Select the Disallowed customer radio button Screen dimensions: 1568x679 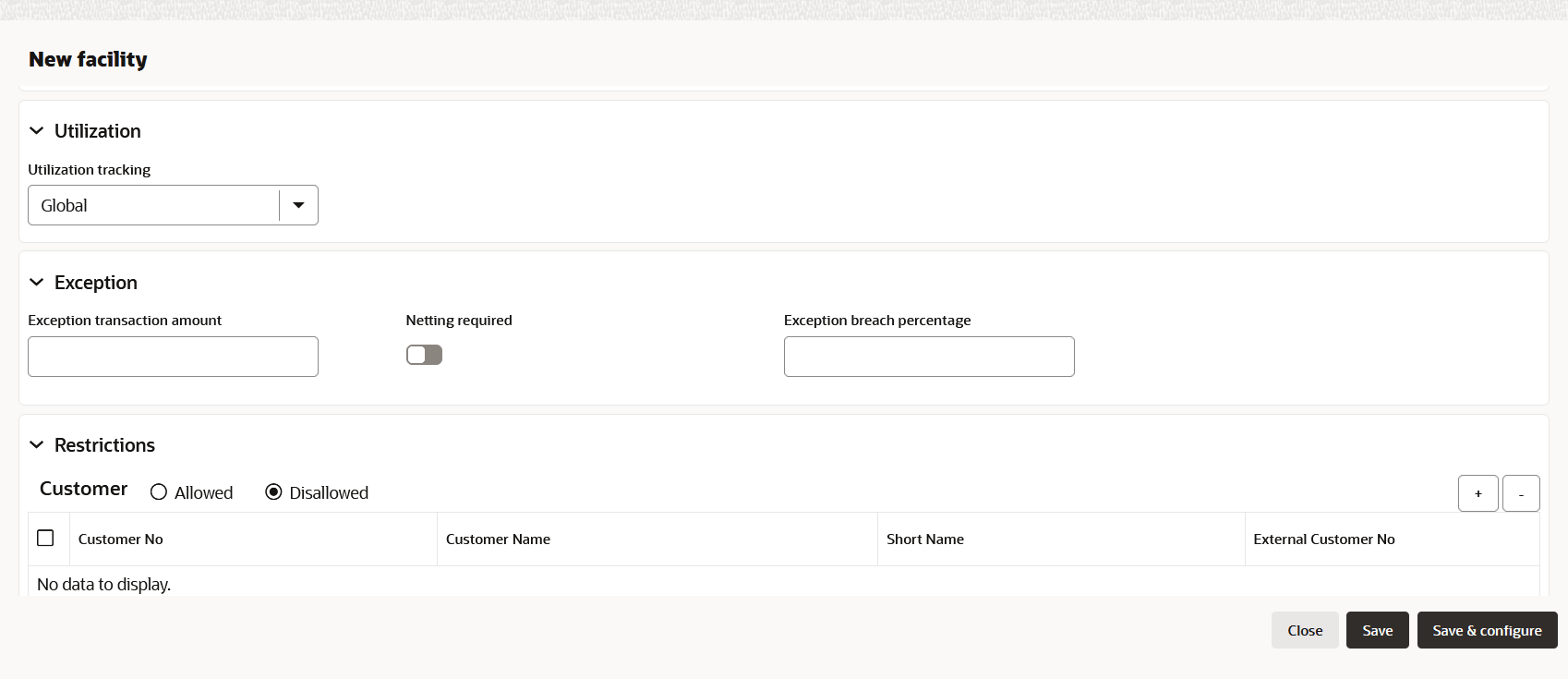tap(273, 492)
